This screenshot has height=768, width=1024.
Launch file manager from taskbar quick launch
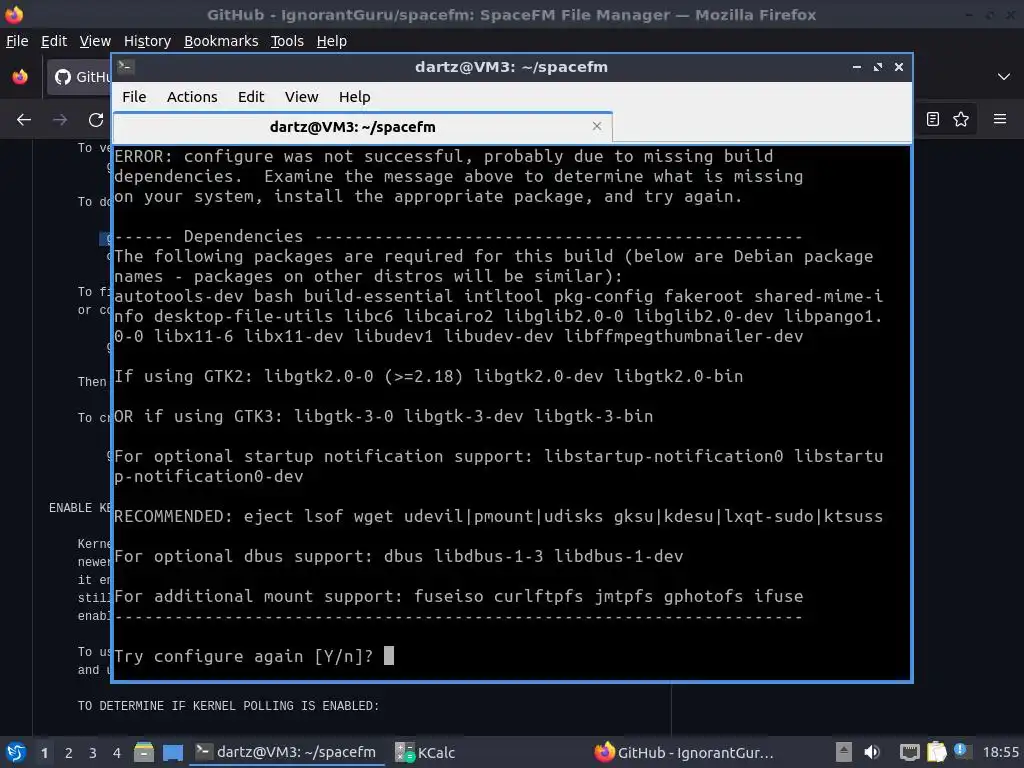(144, 752)
